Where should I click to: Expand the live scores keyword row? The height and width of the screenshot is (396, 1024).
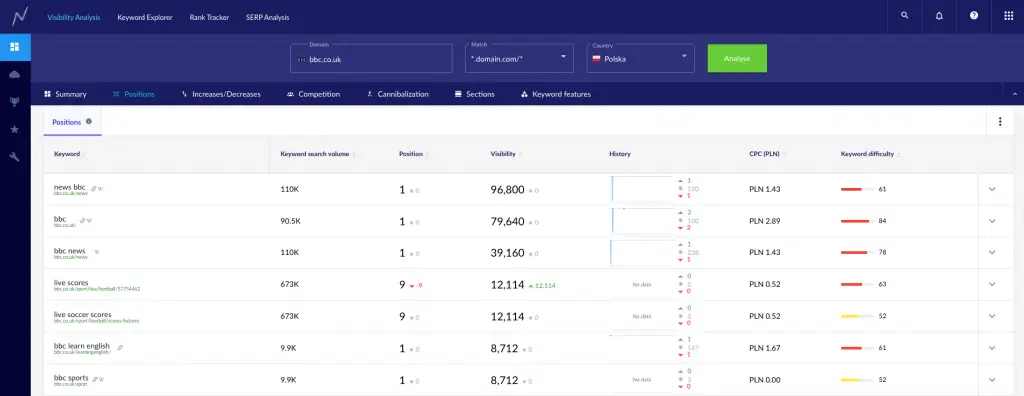992,284
